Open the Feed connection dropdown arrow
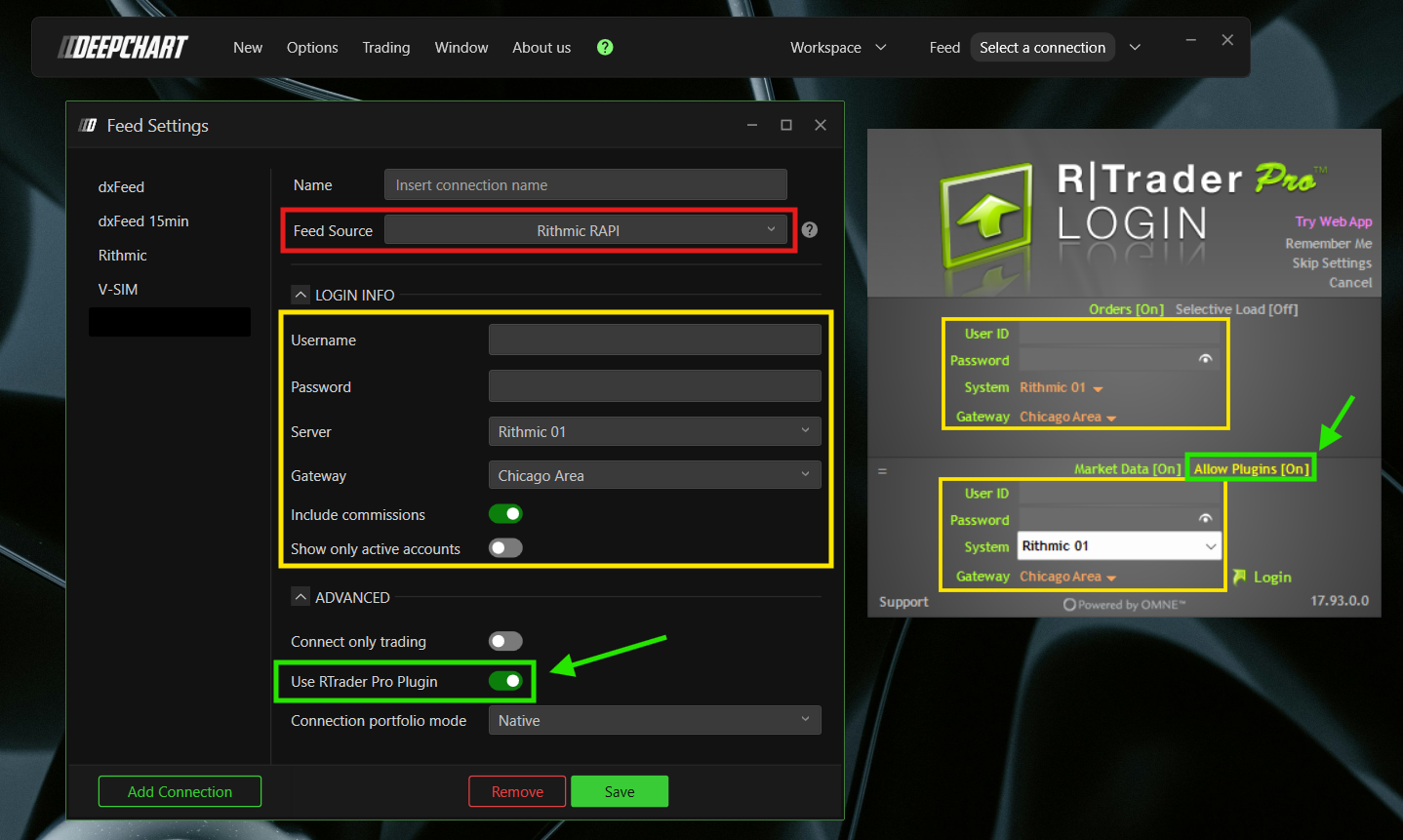Image resolution: width=1403 pixels, height=840 pixels. click(x=1135, y=47)
